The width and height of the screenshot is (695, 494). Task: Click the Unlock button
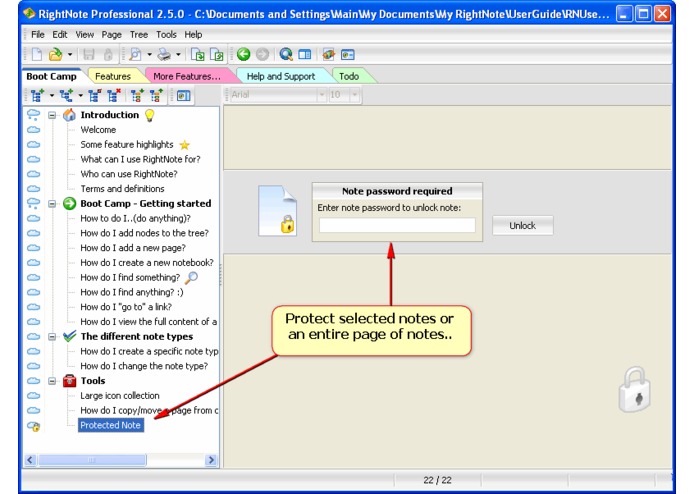tap(523, 226)
